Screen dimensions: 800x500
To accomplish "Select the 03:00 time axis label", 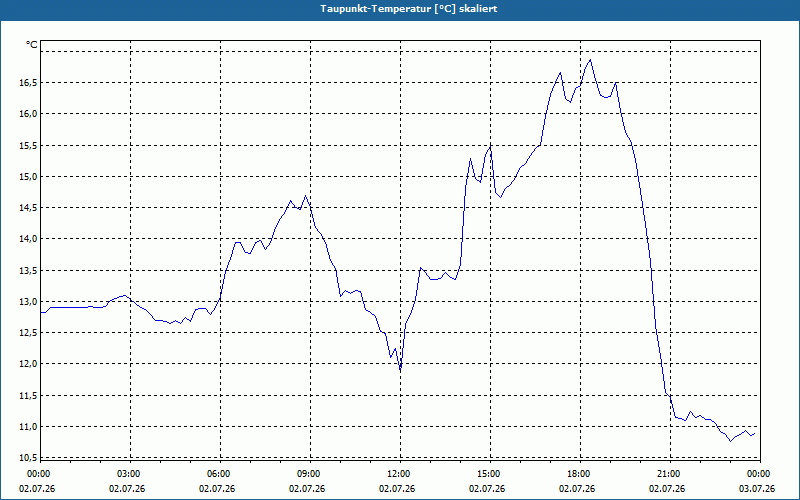I will click(128, 474).
